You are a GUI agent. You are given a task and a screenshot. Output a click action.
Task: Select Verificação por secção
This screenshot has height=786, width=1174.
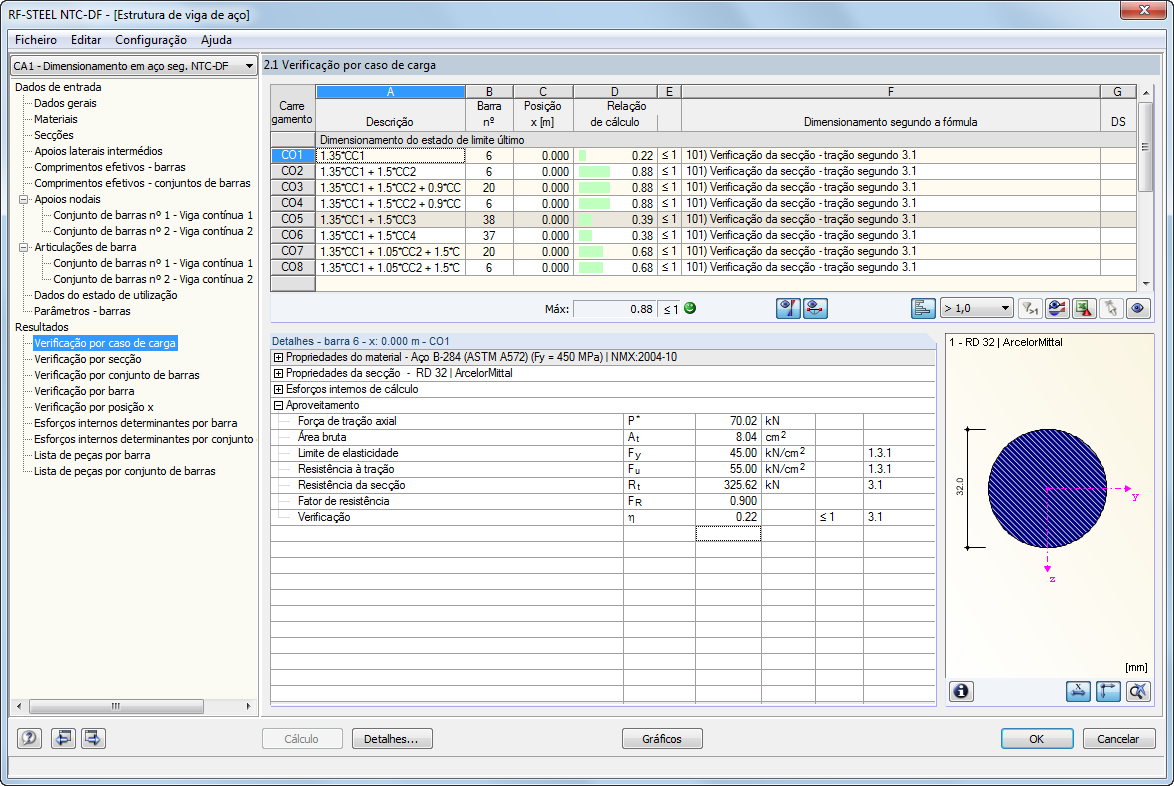coord(88,359)
